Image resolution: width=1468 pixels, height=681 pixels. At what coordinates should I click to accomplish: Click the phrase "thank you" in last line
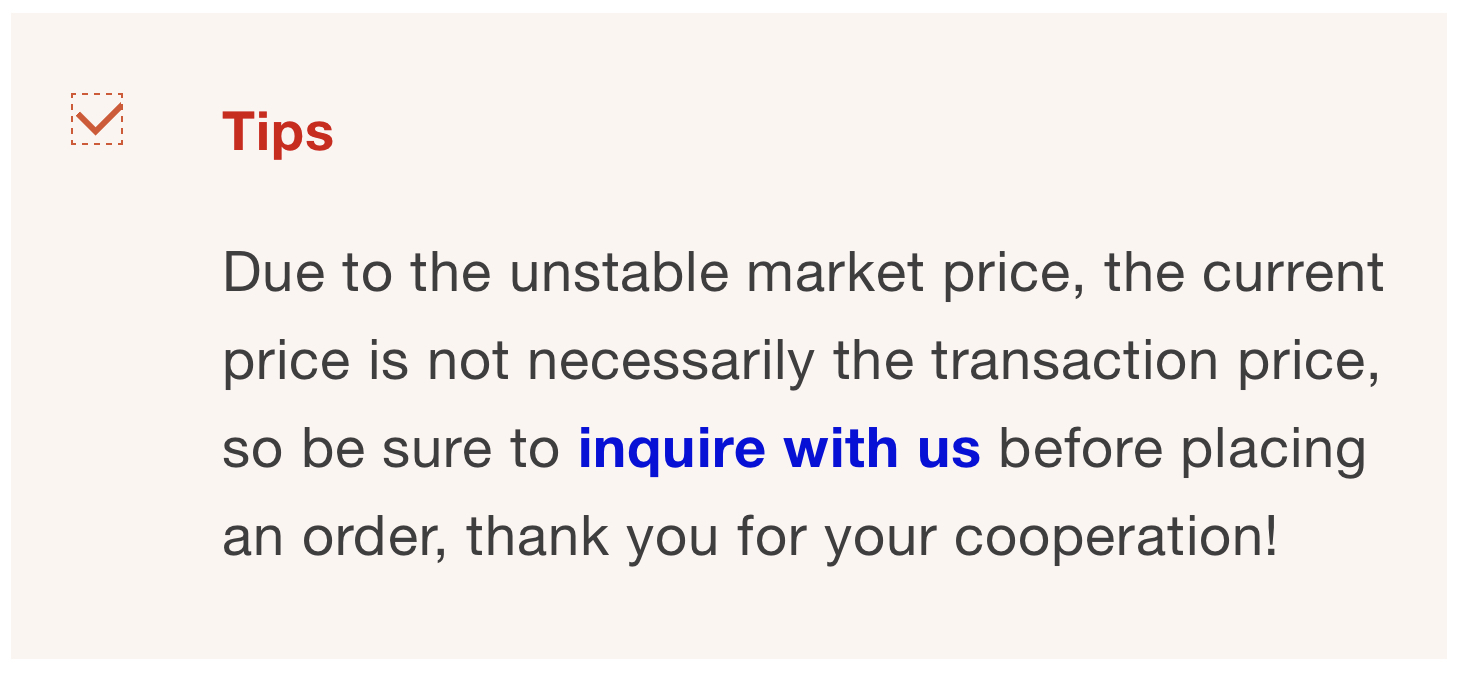[x=592, y=537]
